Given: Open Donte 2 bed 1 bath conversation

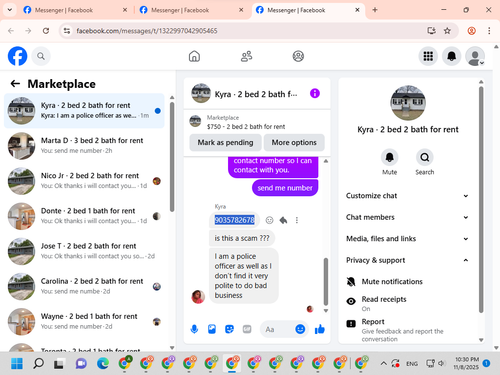Looking at the screenshot, I should pyautogui.click(x=84, y=216).
